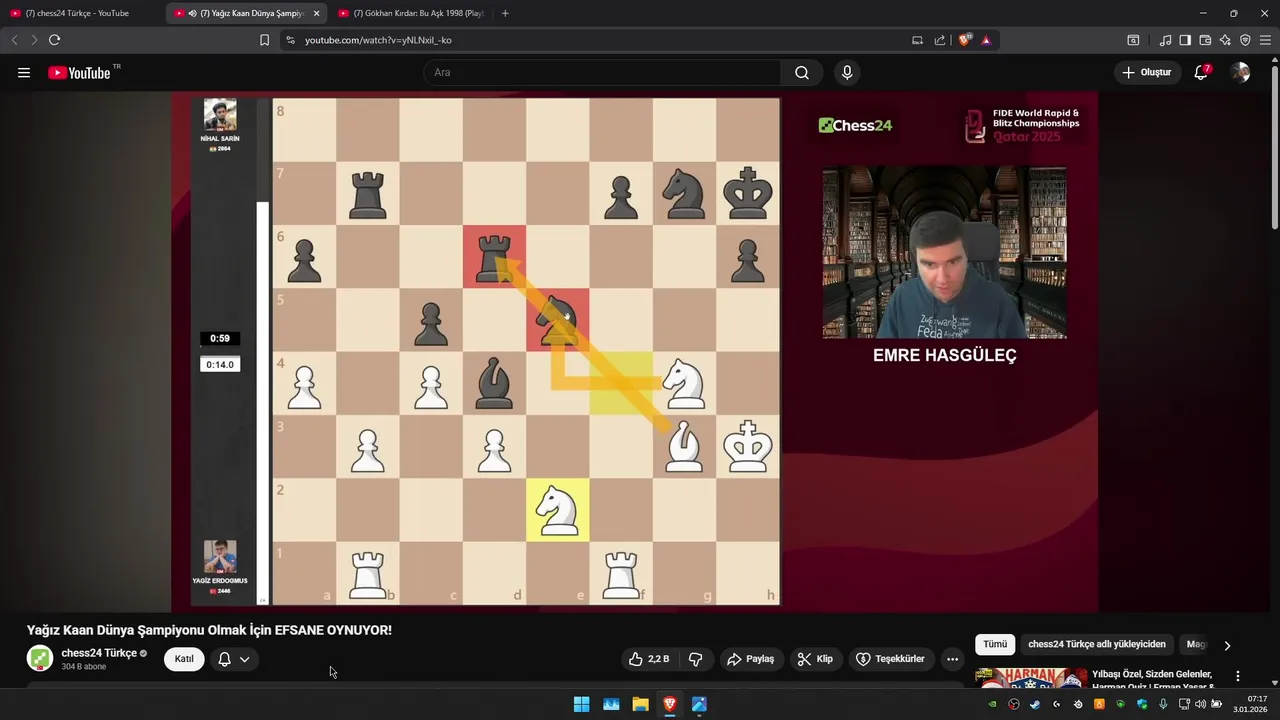Close the active Yağız Kaan tab

316,13
